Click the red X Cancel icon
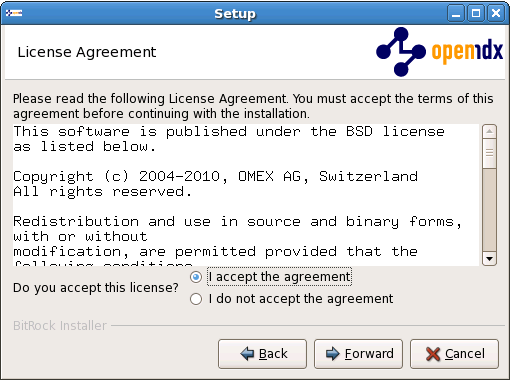Screen dimensions: 510x380 point(433,354)
